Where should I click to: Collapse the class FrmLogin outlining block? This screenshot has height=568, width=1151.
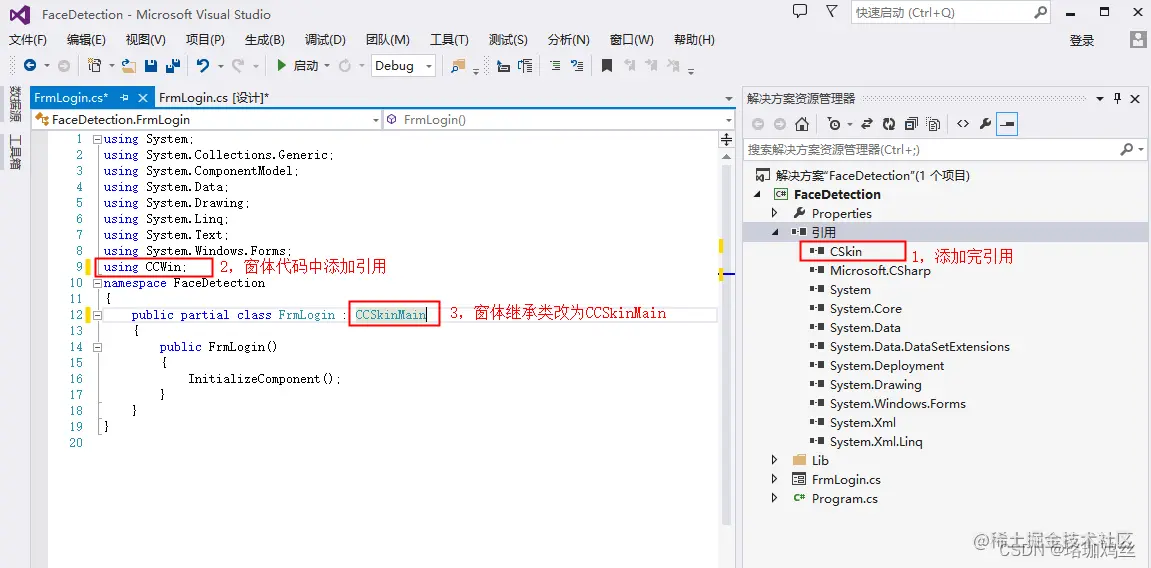(x=97, y=315)
